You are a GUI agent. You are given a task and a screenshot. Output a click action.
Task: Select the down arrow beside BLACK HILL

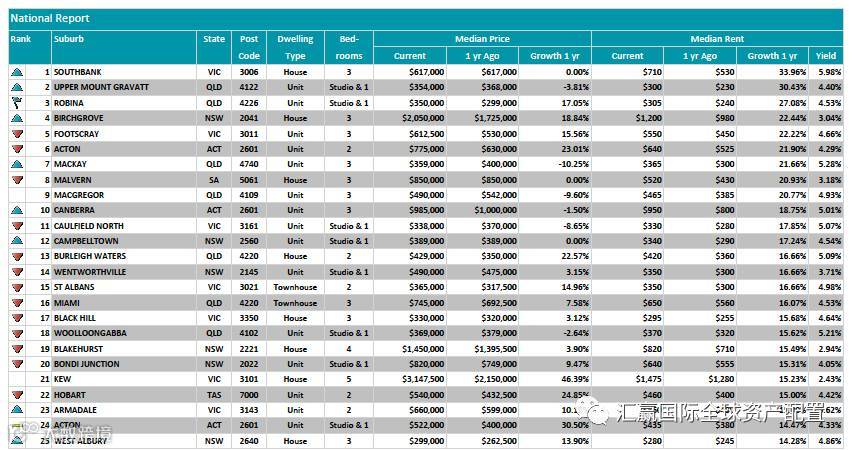(x=17, y=318)
